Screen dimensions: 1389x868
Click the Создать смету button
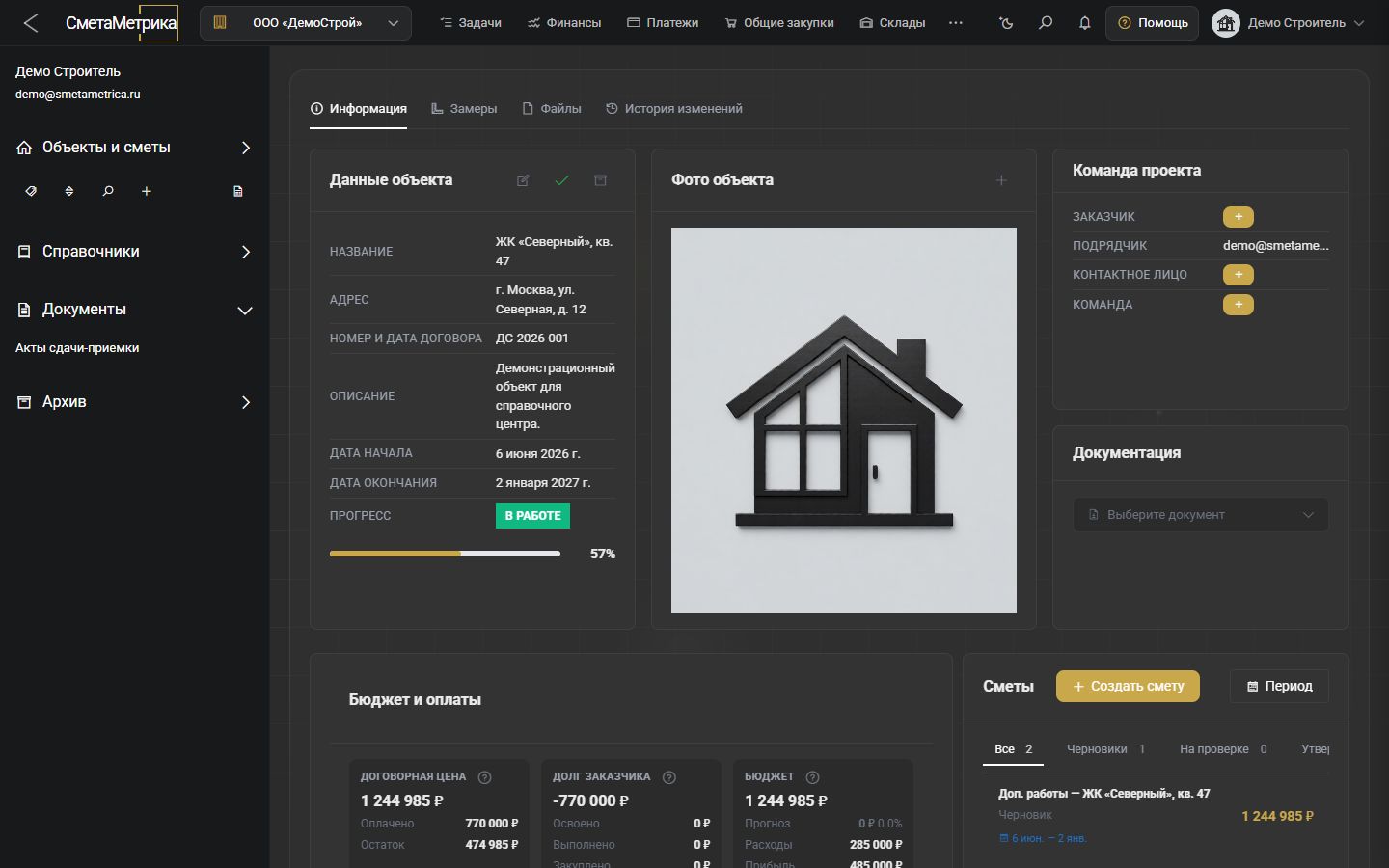[1128, 686]
